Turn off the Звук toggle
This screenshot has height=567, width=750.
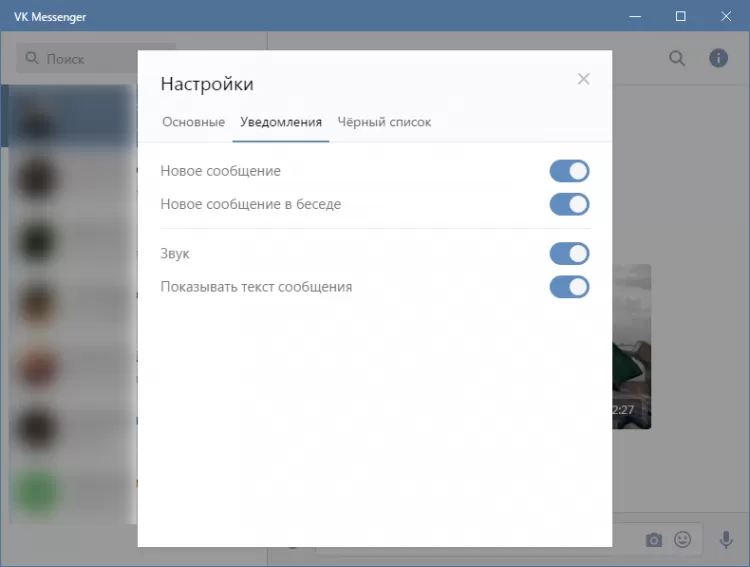(x=569, y=254)
